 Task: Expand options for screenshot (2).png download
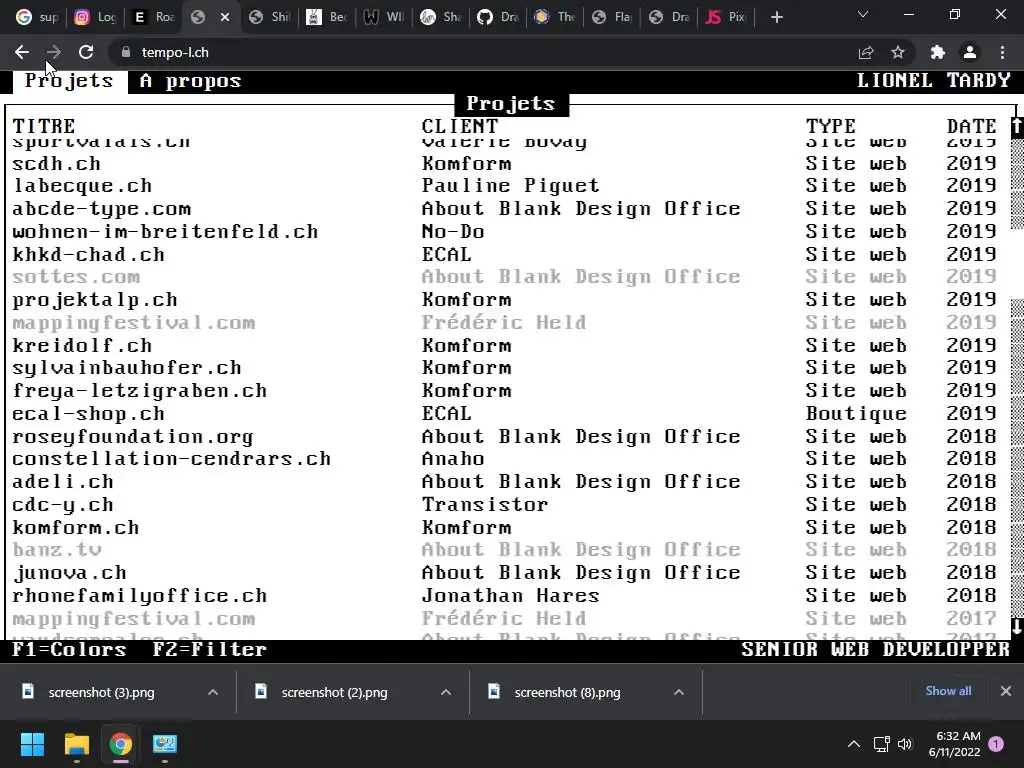tap(446, 692)
